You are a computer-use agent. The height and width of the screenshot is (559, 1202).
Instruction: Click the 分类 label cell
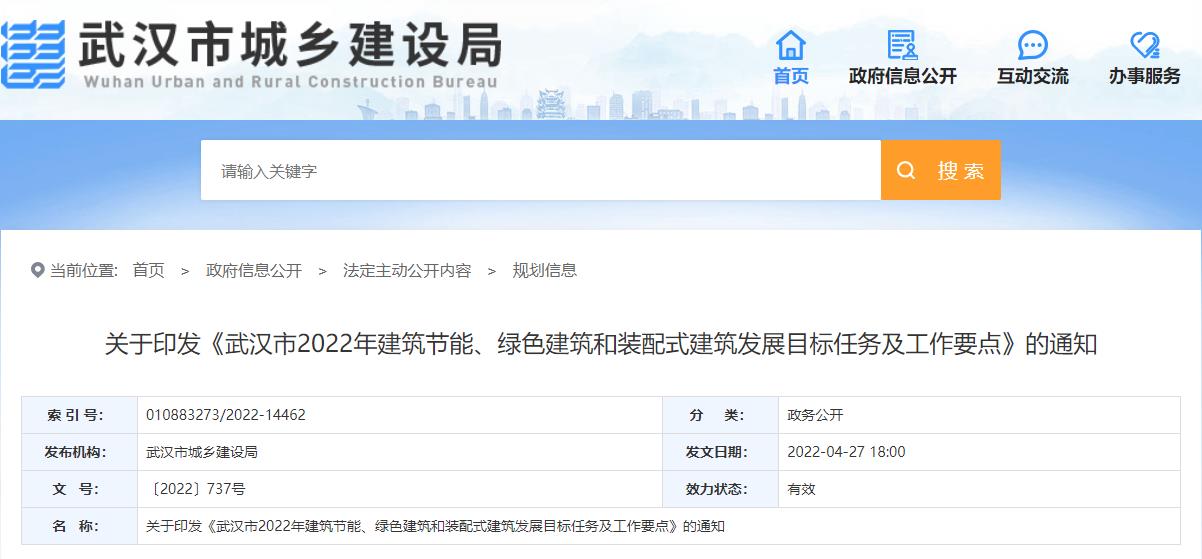[x=720, y=415]
